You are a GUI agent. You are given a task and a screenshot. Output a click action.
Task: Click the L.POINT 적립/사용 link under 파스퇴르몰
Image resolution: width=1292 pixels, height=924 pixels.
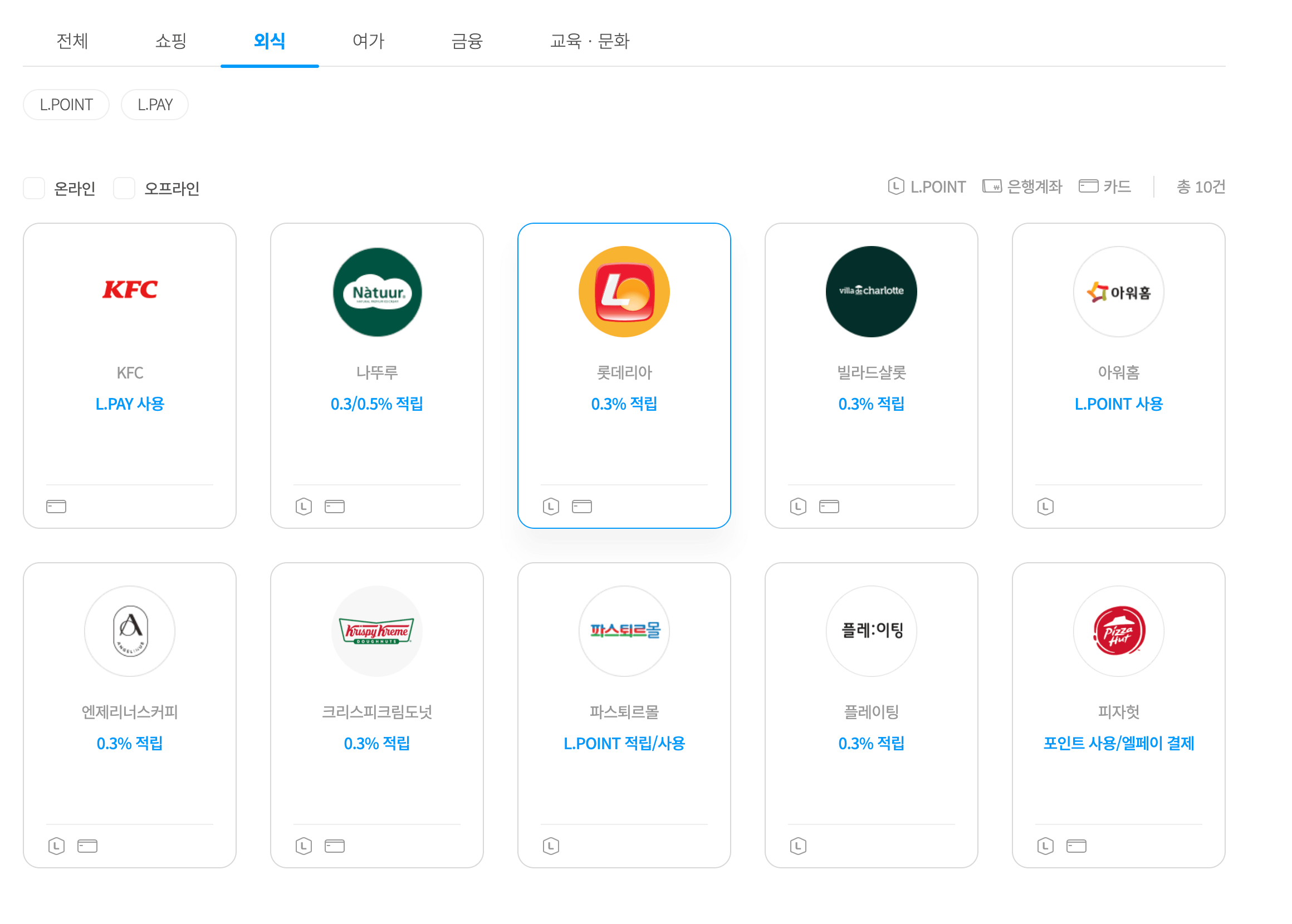624,743
